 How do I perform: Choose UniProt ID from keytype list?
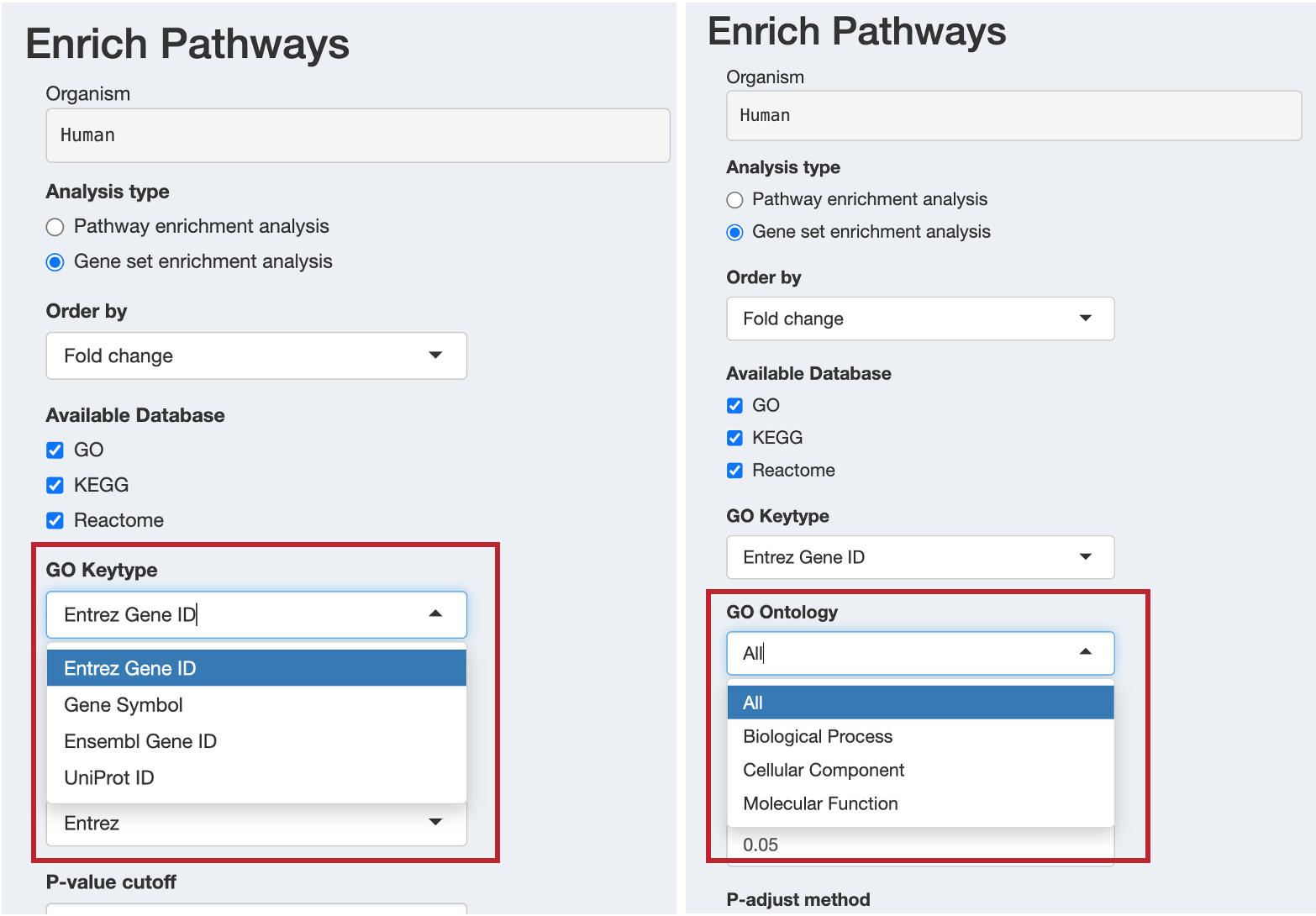[256, 777]
